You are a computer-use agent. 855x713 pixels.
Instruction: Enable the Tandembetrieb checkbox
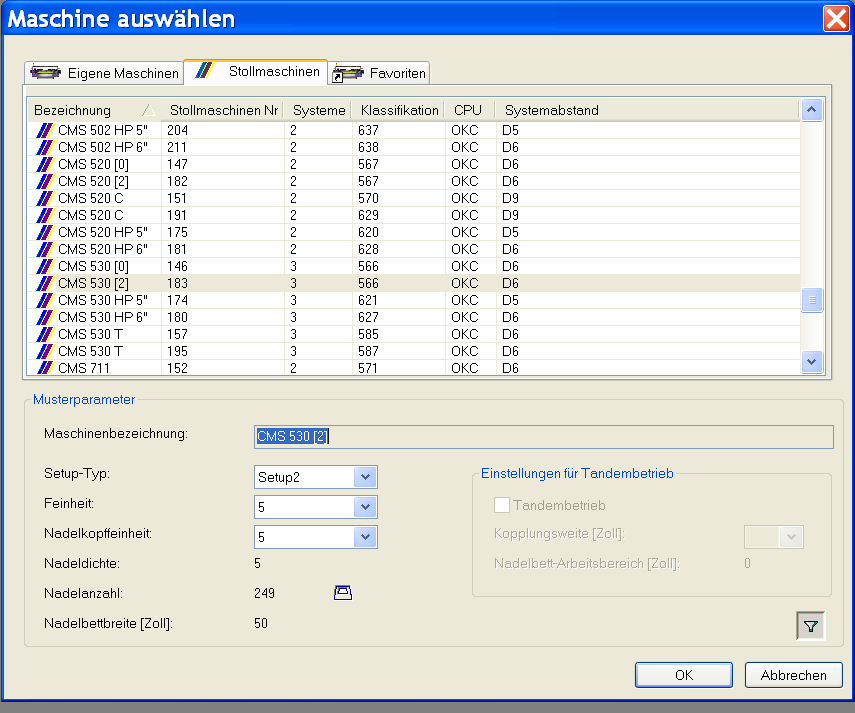[x=503, y=506]
